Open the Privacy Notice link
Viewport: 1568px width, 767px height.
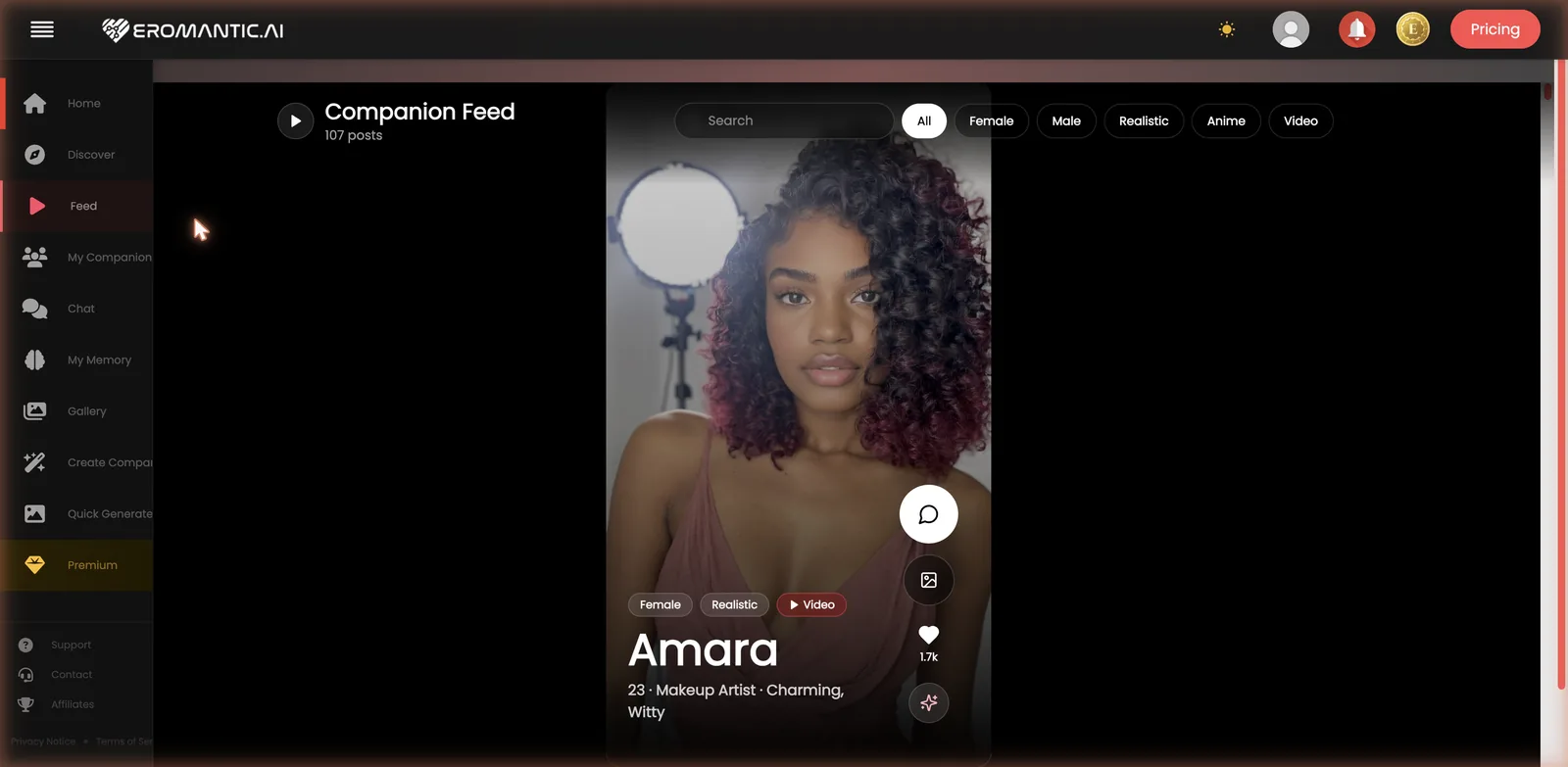click(43, 742)
